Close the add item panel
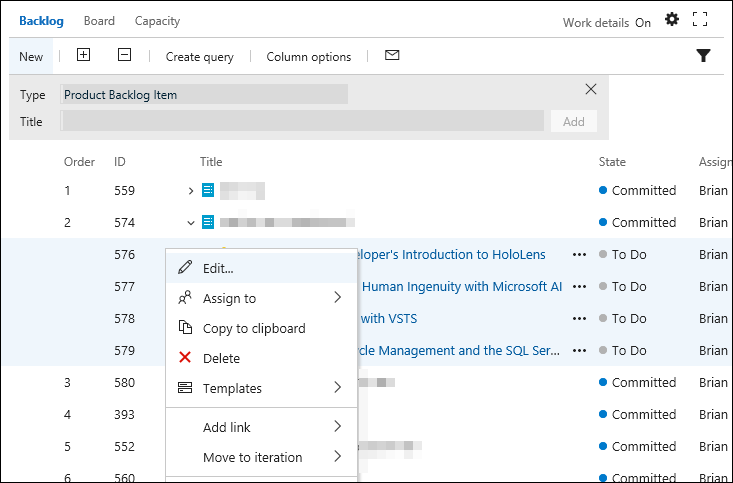This screenshot has width=733, height=483. click(591, 89)
